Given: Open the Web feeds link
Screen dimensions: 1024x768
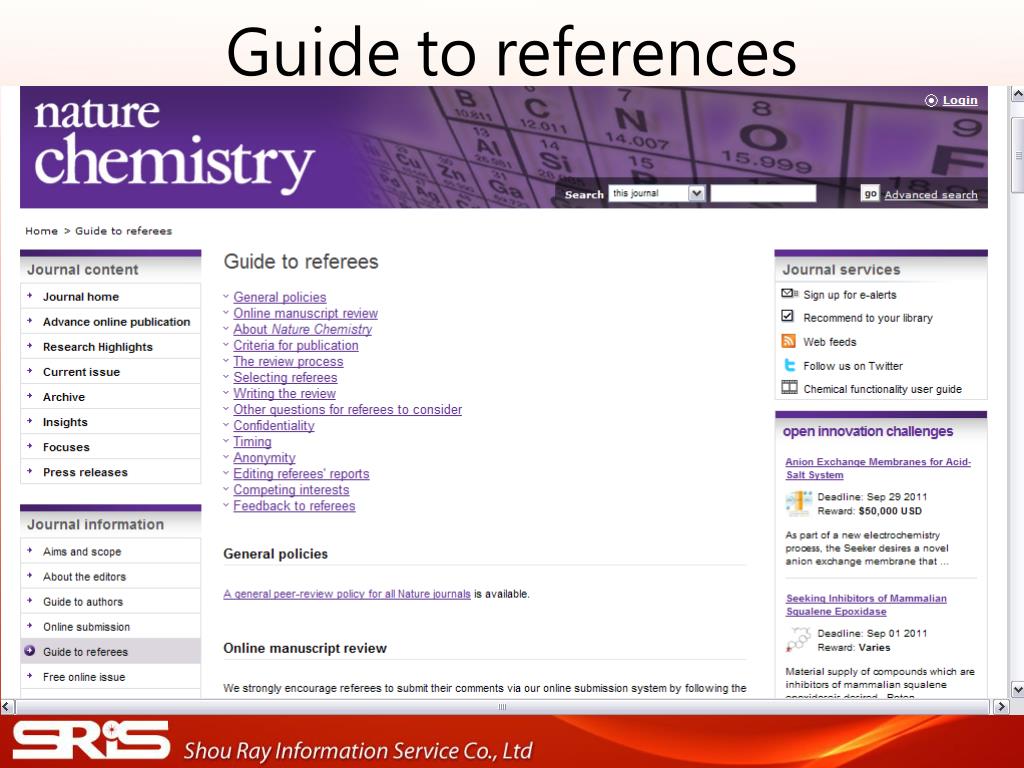Looking at the screenshot, I should (829, 342).
